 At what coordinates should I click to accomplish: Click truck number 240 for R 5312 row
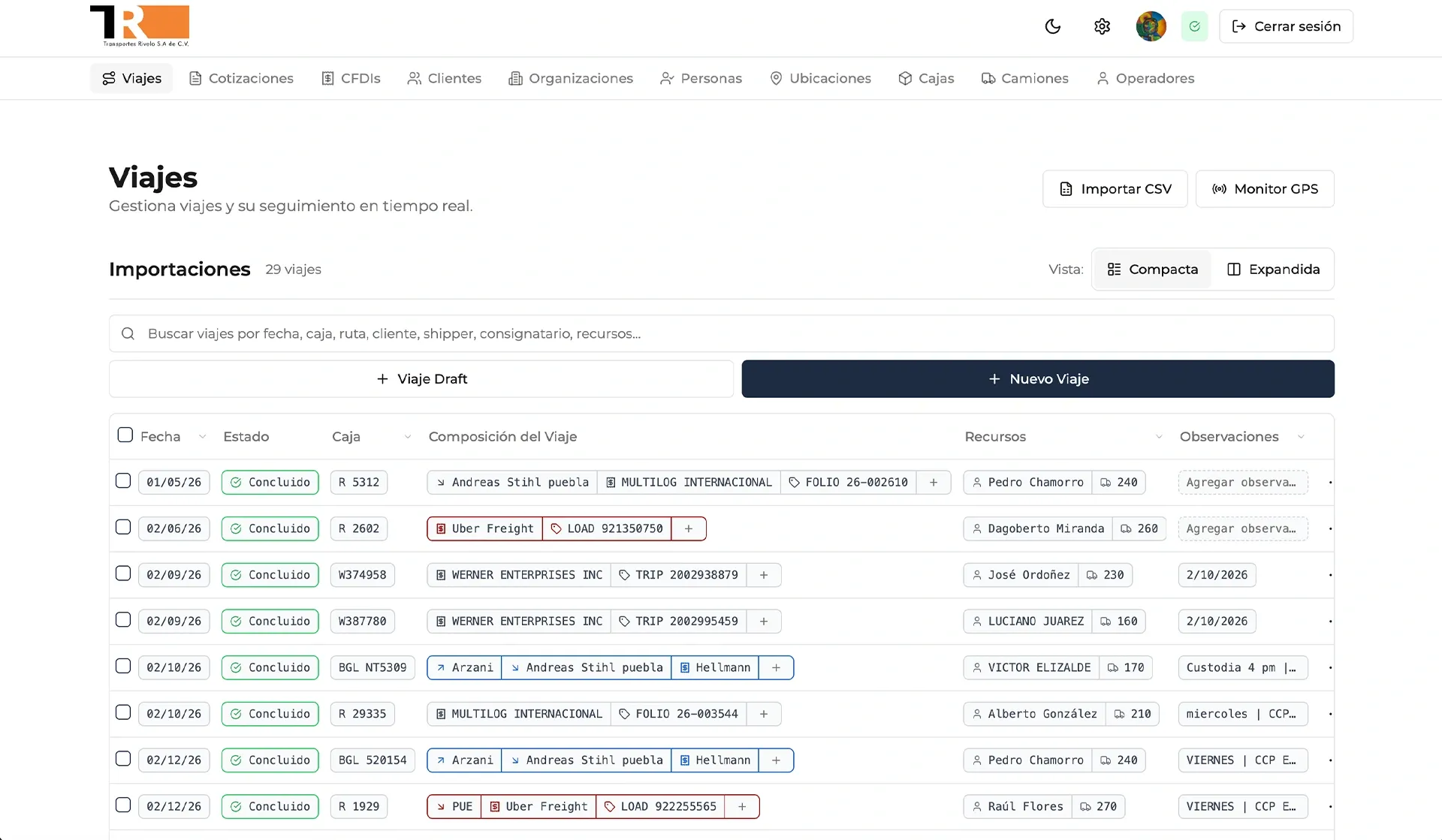pyautogui.click(x=1119, y=482)
